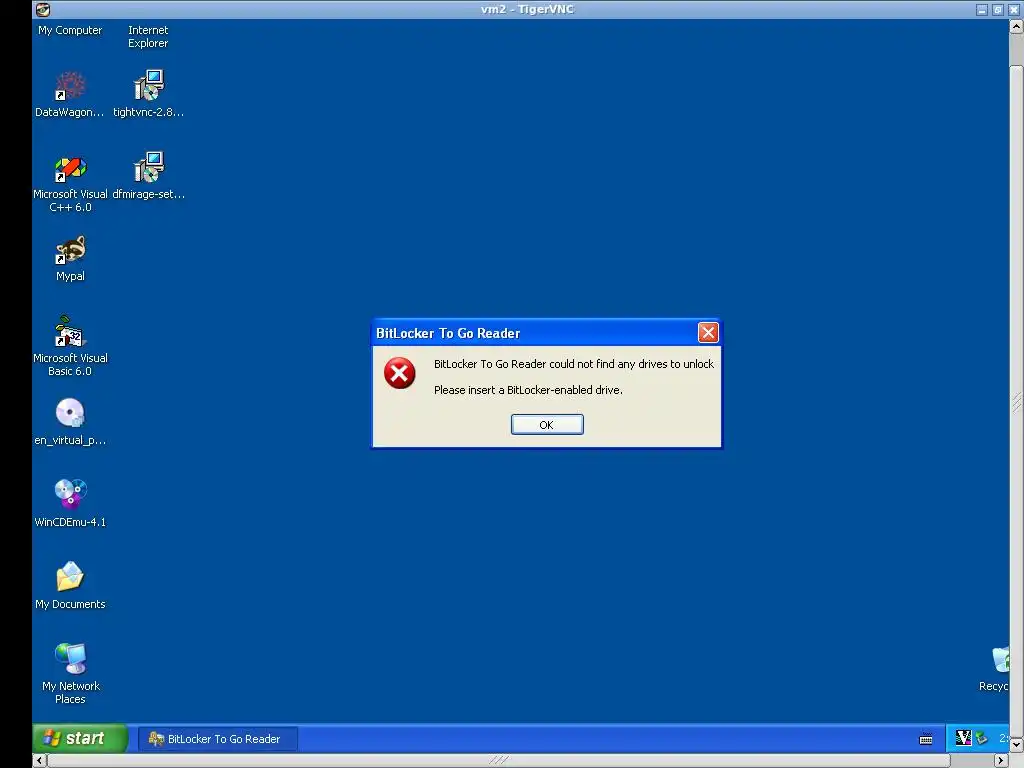Click the horizontal scrollbar thumb
The height and width of the screenshot is (768, 1024).
point(499,760)
